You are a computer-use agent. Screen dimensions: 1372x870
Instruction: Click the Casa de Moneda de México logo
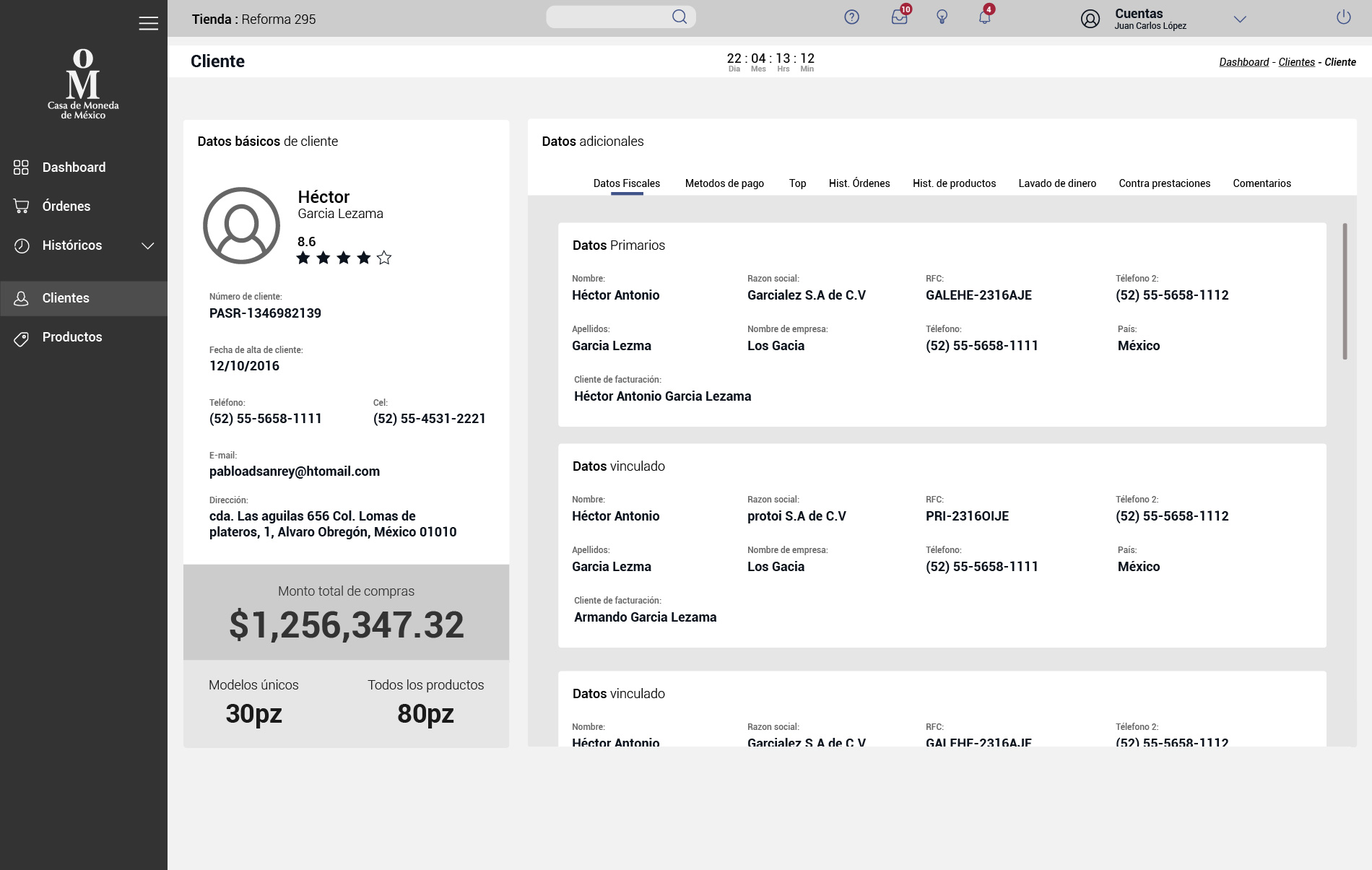pos(83,84)
